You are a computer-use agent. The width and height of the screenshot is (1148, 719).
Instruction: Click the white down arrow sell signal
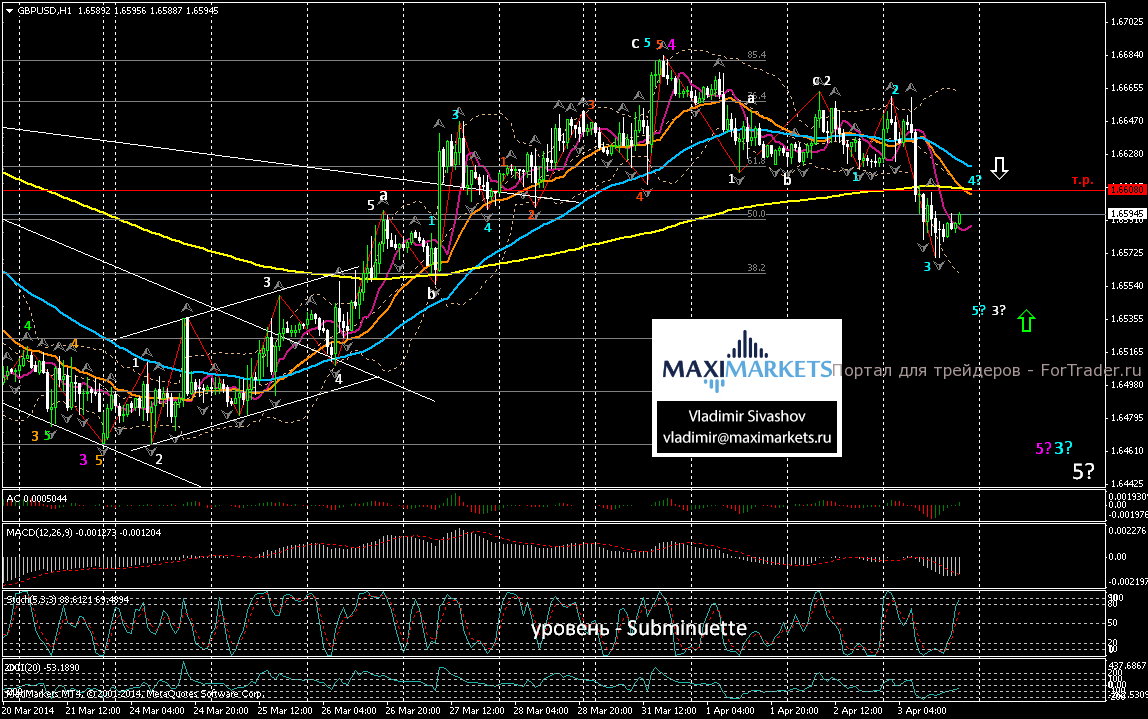(x=999, y=167)
